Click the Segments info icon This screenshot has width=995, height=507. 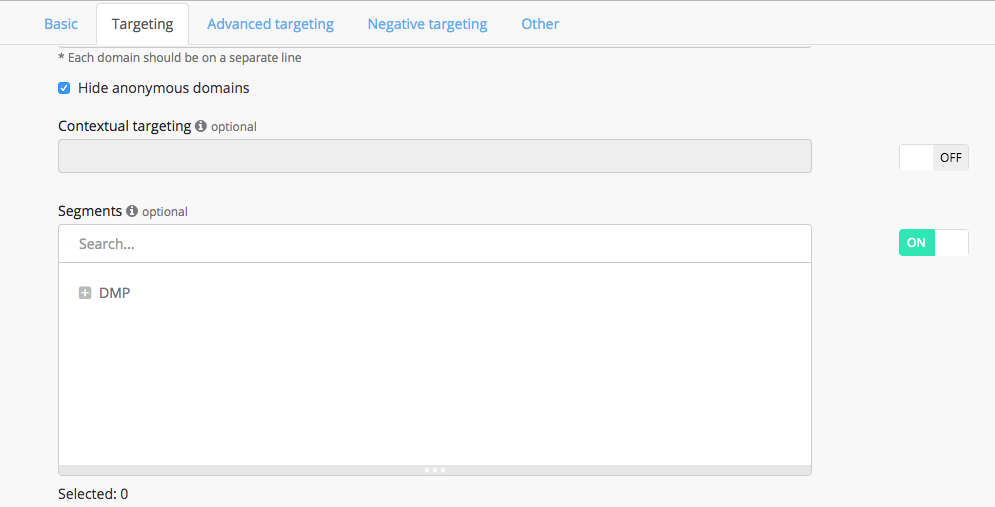[132, 211]
